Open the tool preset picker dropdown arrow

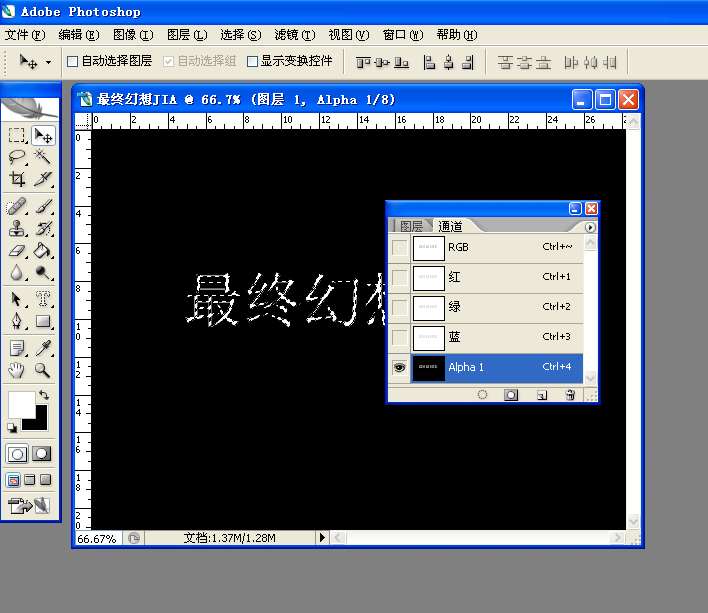(x=48, y=62)
